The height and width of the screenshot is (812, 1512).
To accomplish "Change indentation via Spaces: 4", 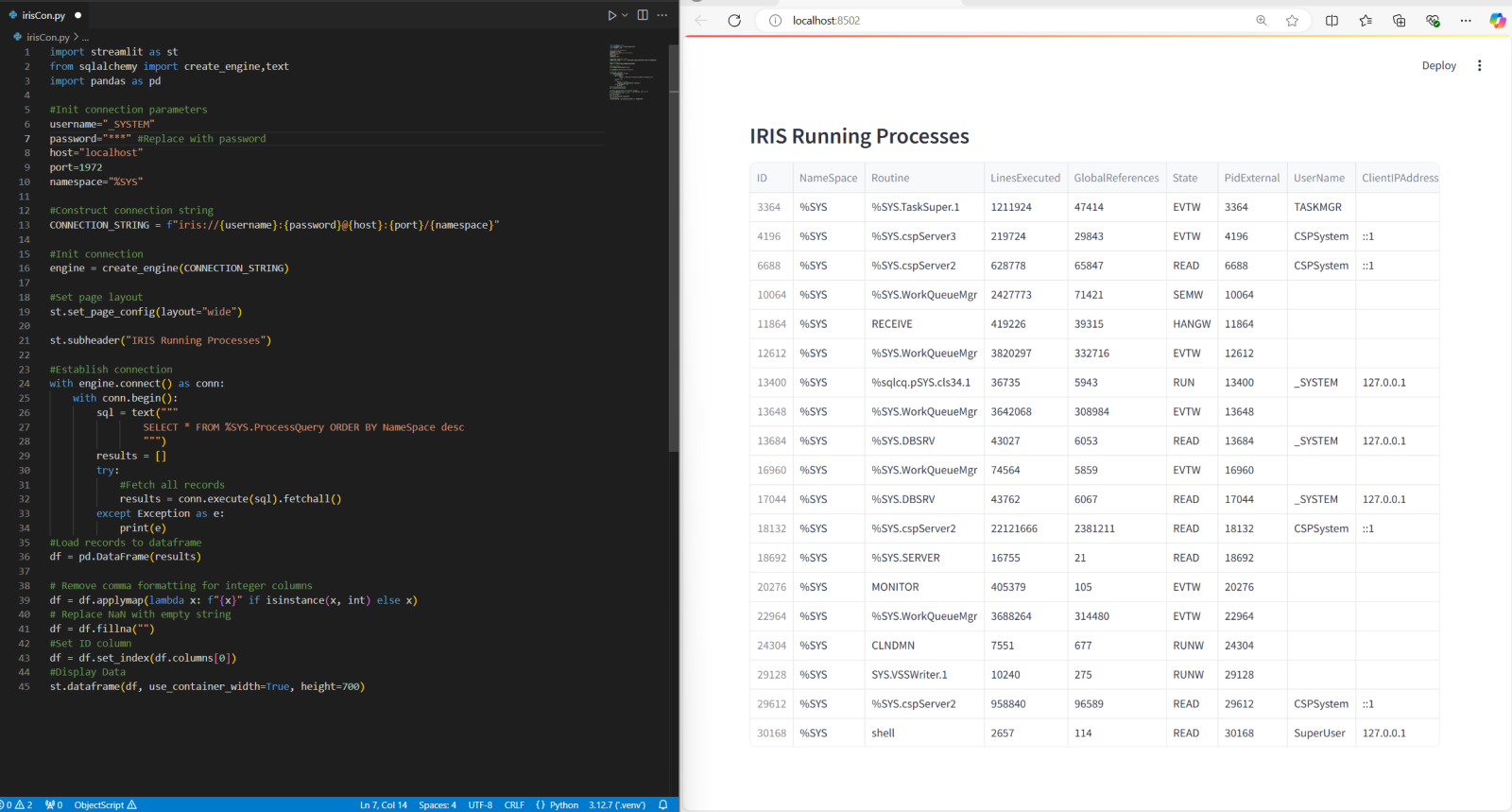I will tap(438, 805).
